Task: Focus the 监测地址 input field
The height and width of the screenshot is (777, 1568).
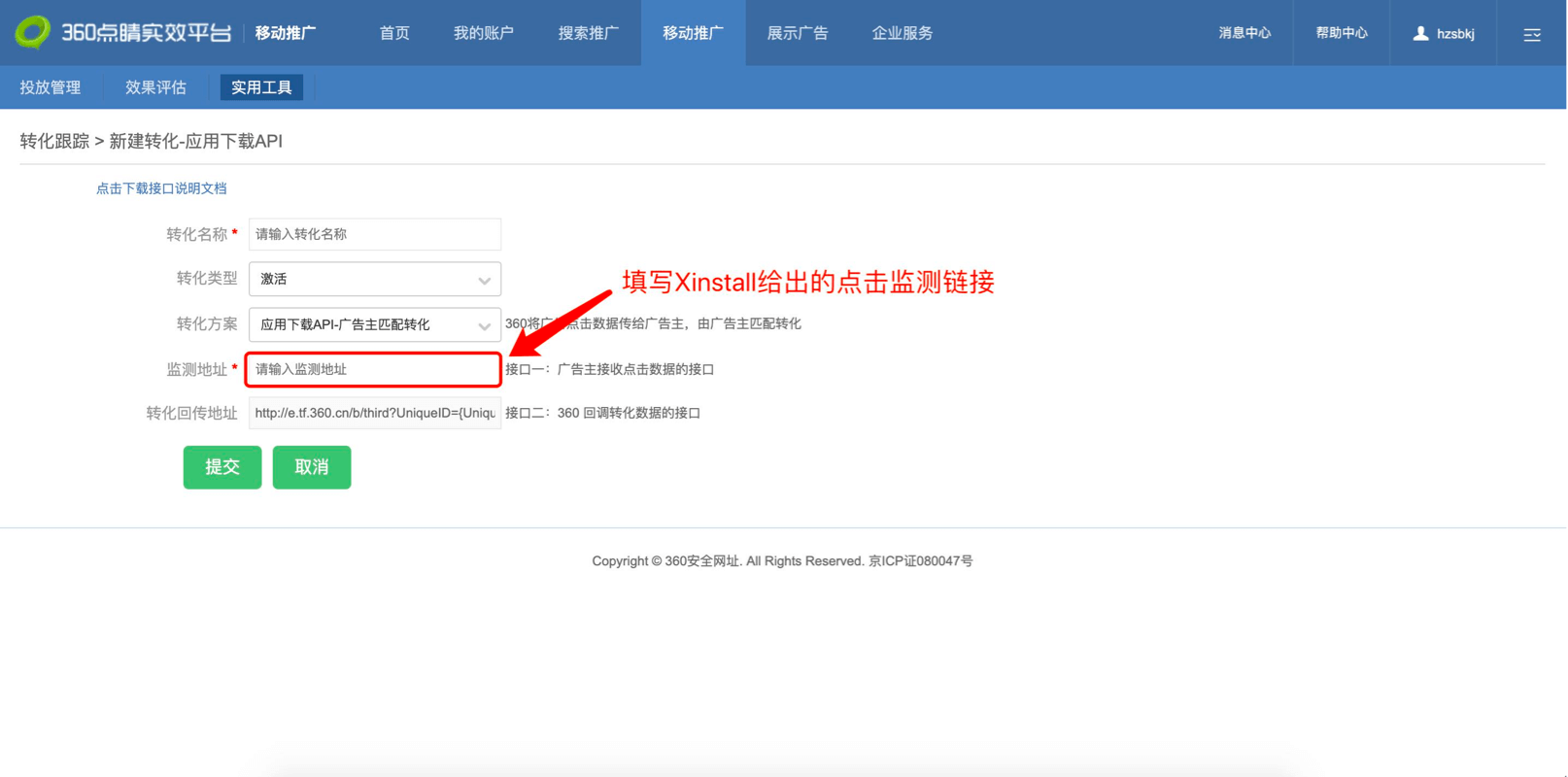Action: tap(374, 369)
